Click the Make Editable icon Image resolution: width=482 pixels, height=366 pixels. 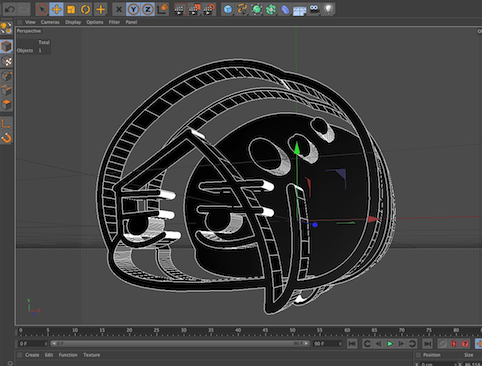(6, 29)
